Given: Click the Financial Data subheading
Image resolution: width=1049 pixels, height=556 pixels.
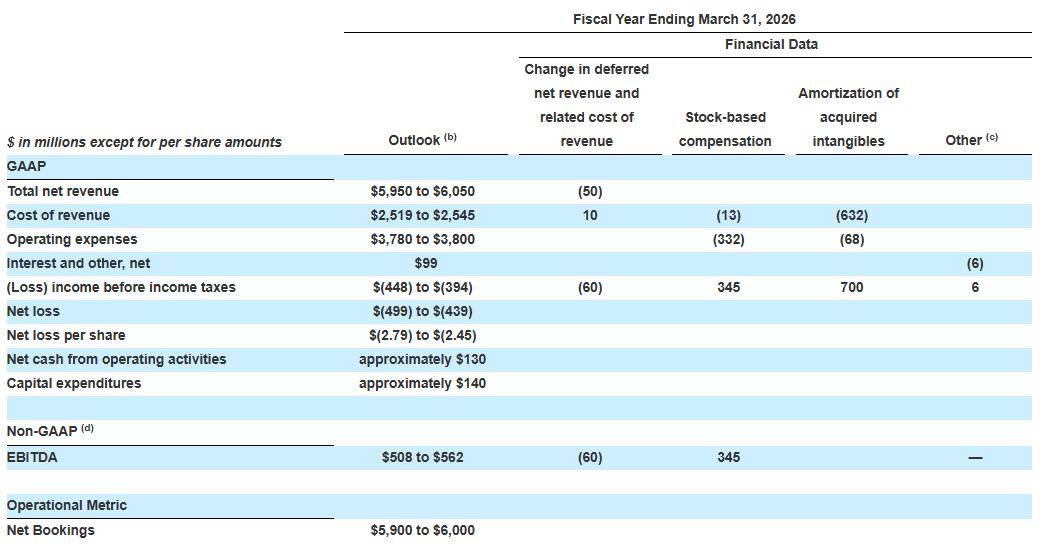Looking at the screenshot, I should pos(771,44).
